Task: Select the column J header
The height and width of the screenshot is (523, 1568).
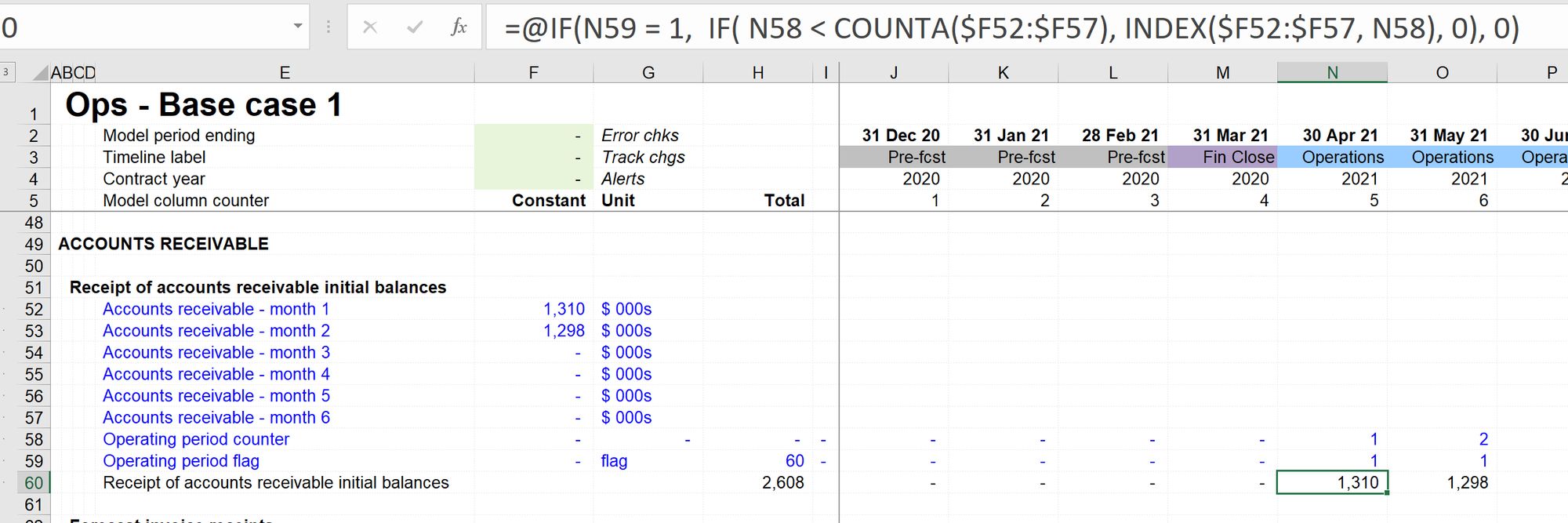Action: [894, 73]
